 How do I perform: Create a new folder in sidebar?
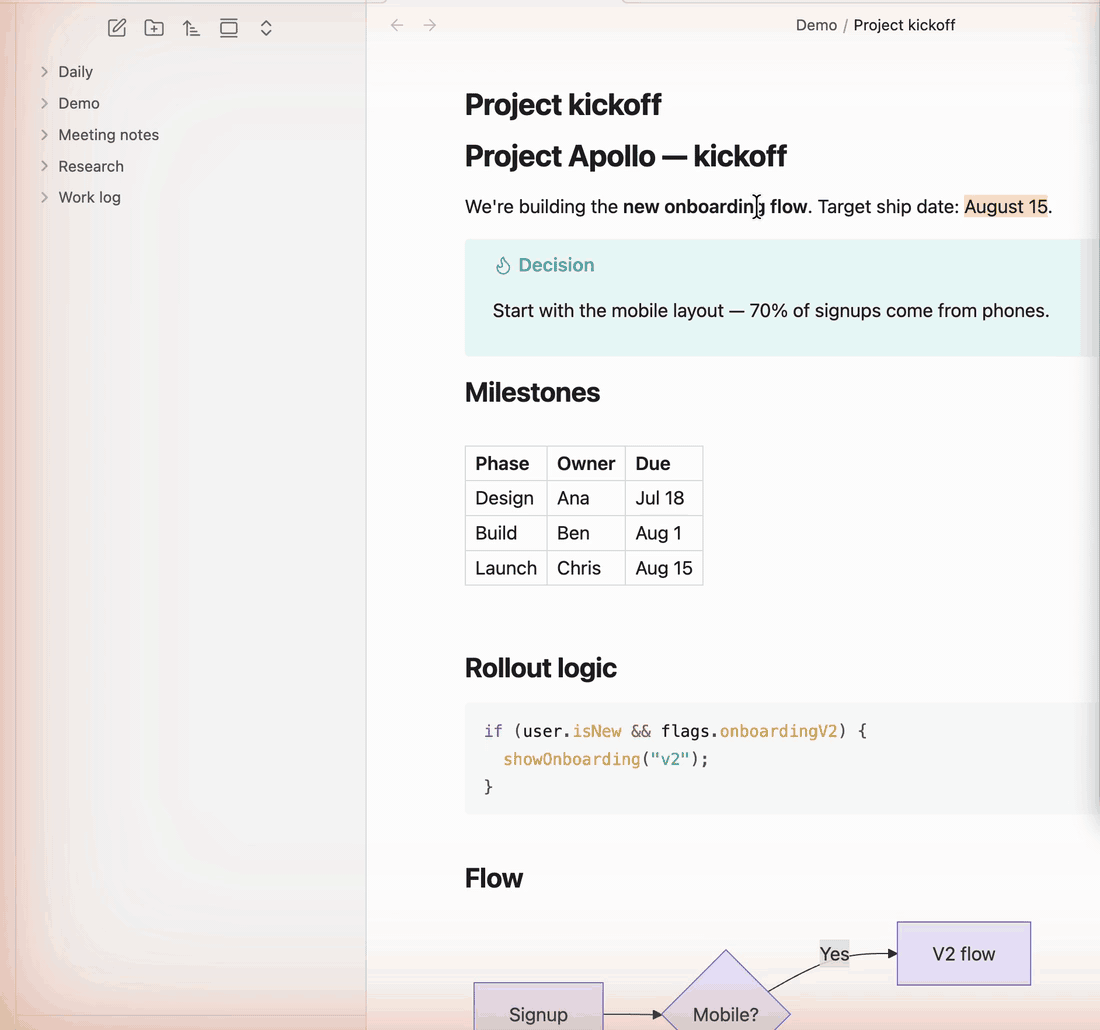tap(154, 28)
